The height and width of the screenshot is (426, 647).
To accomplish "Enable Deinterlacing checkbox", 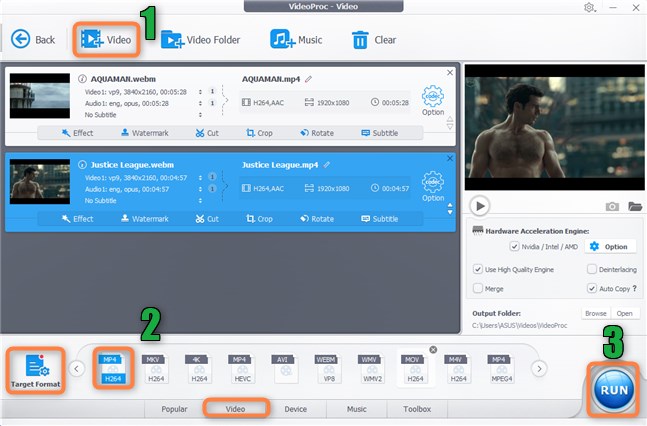I will [x=592, y=269].
